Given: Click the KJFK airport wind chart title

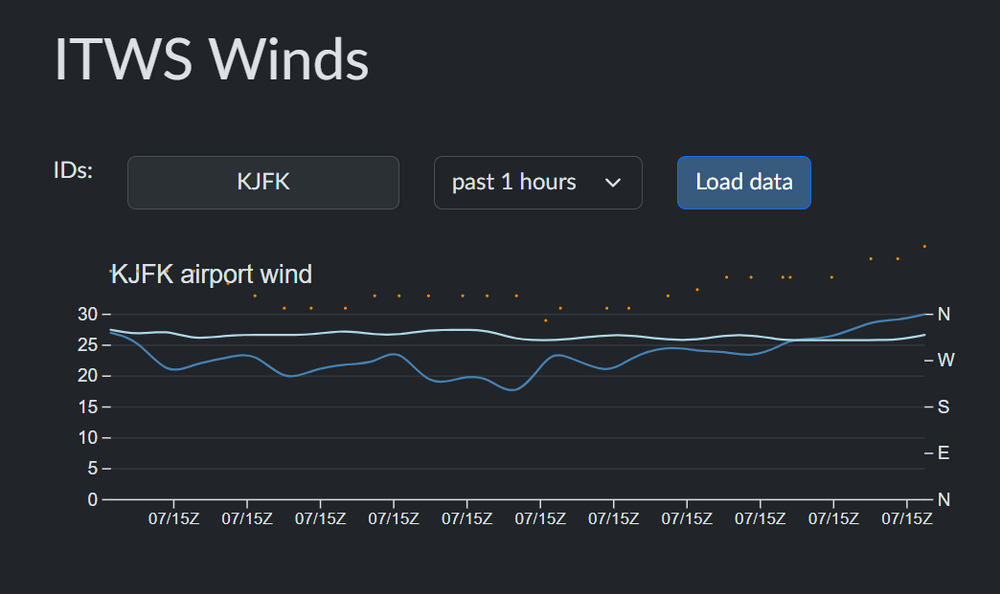Looking at the screenshot, I should (x=211, y=274).
